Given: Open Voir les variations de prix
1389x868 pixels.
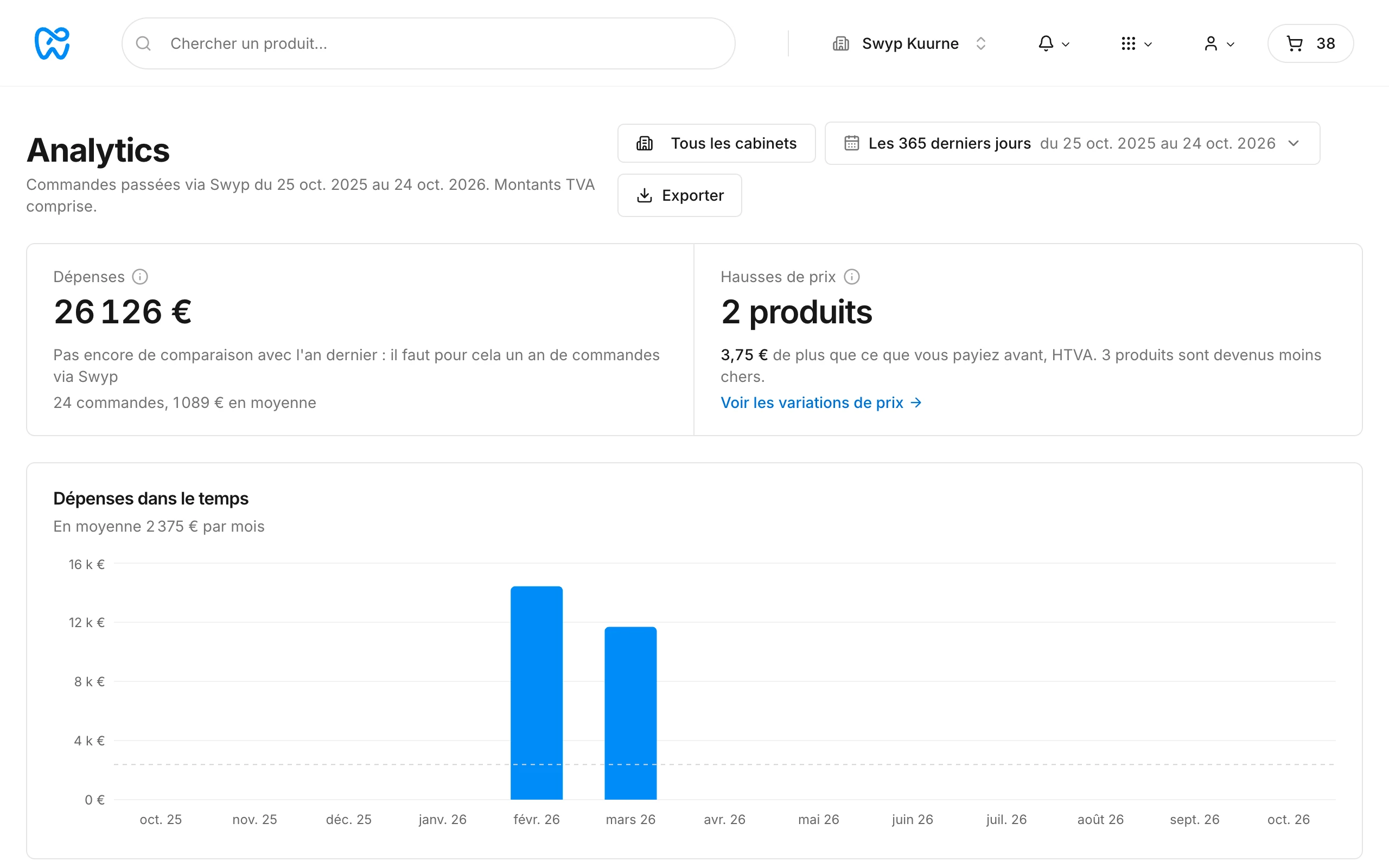Looking at the screenshot, I should (821, 403).
